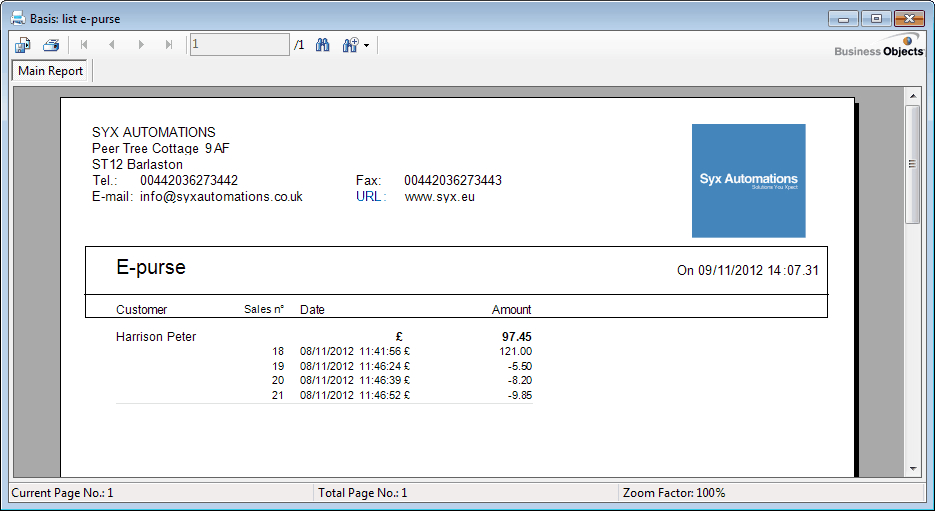The width and height of the screenshot is (935, 511).
Task: Click the Zoom binoculars-plus icon
Action: [x=350, y=45]
